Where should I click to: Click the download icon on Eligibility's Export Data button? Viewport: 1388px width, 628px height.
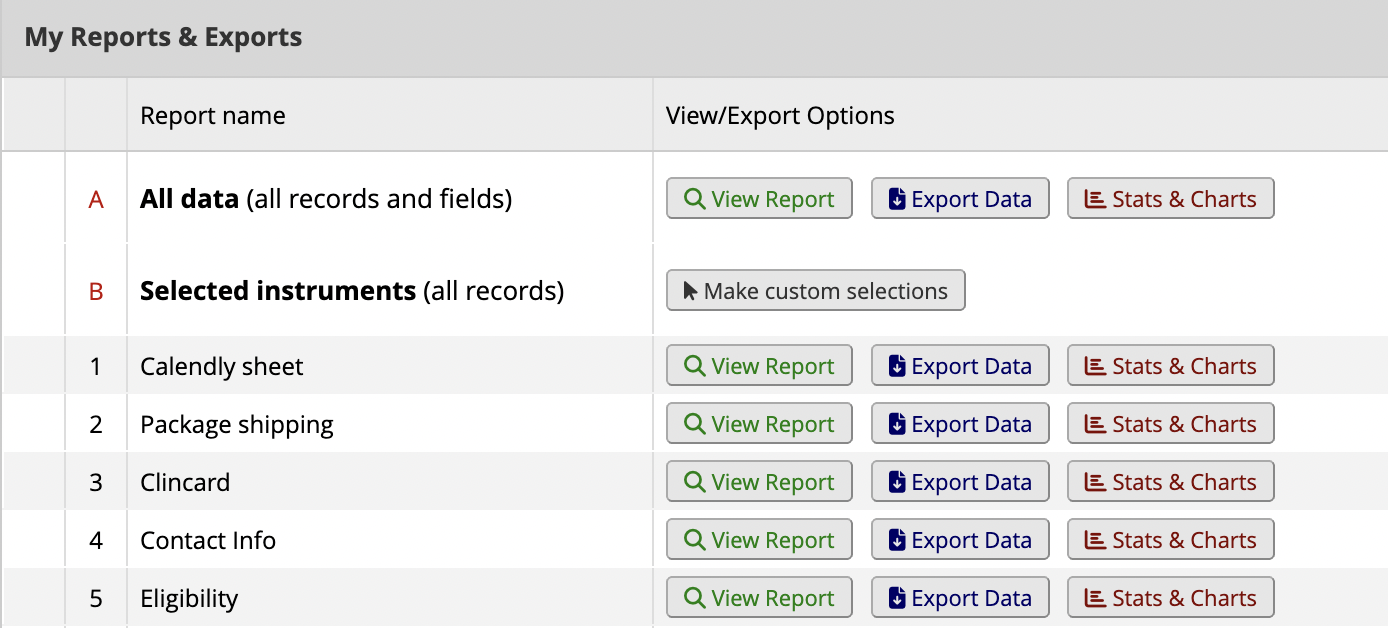tap(896, 597)
